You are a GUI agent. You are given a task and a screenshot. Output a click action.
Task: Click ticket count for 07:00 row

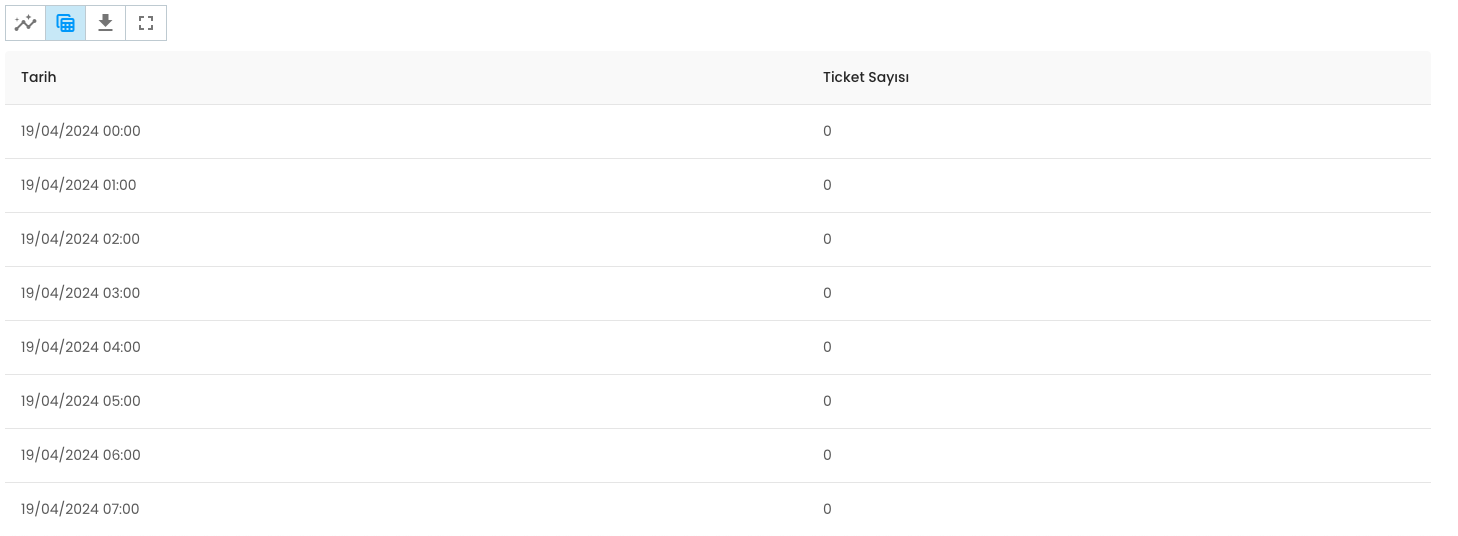(827, 509)
